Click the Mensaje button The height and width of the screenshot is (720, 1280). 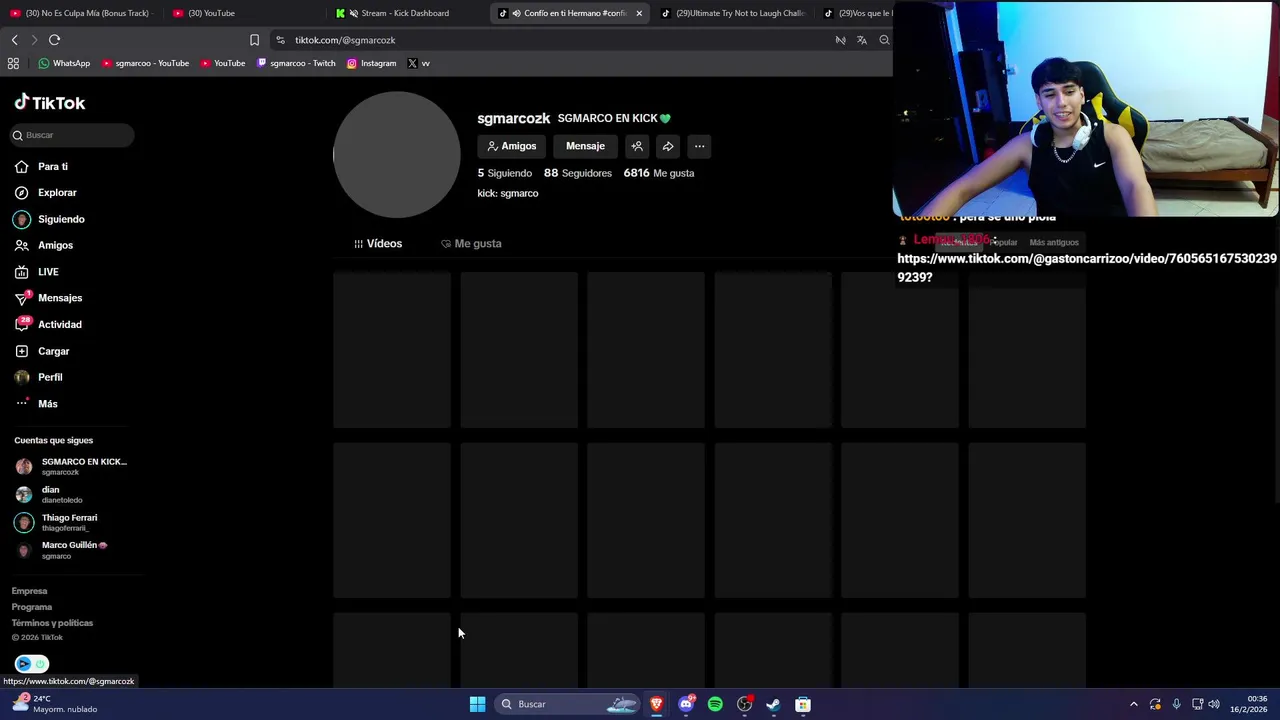(585, 146)
